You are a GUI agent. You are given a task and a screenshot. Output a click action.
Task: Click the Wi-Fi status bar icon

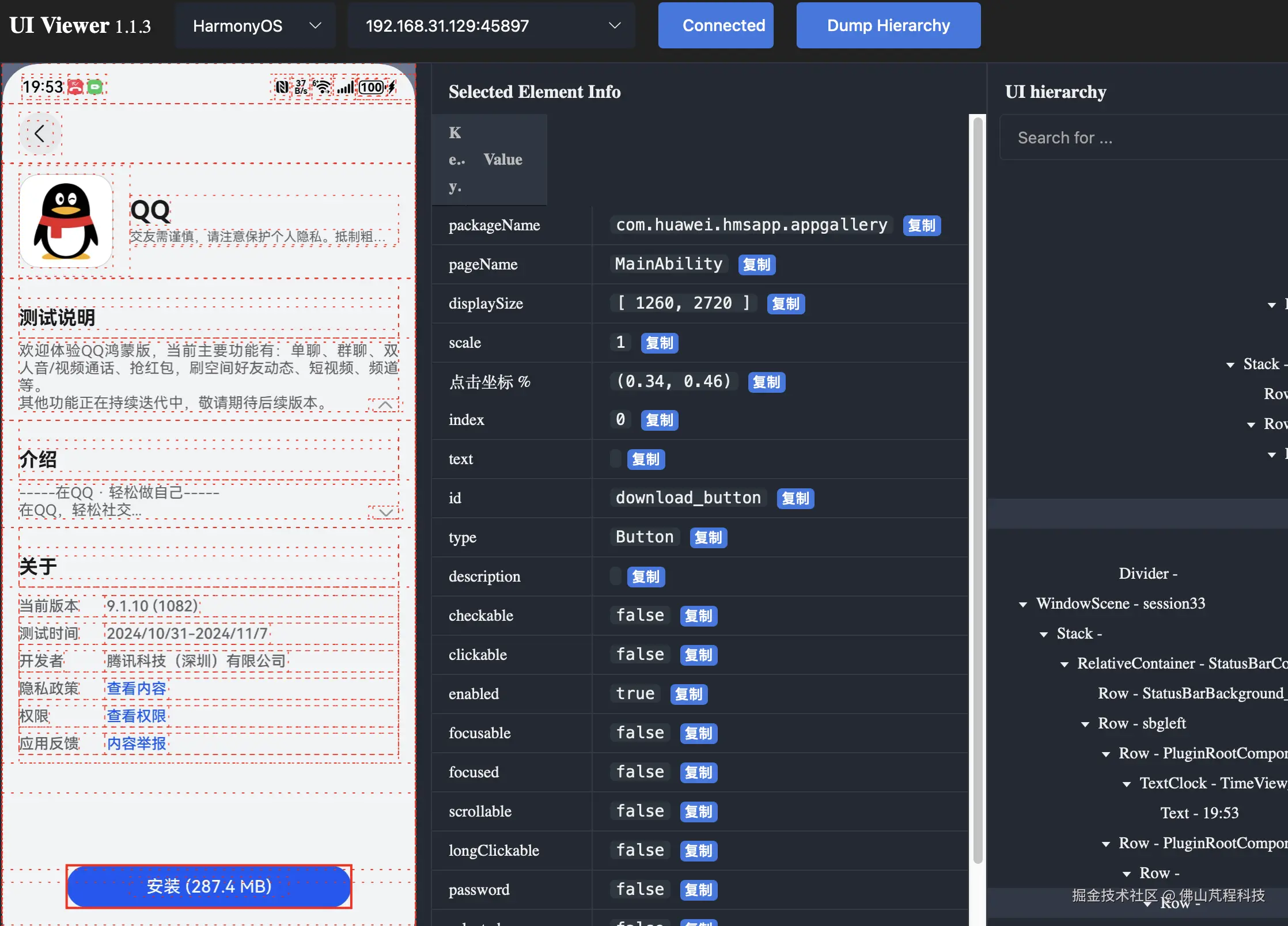coord(323,87)
